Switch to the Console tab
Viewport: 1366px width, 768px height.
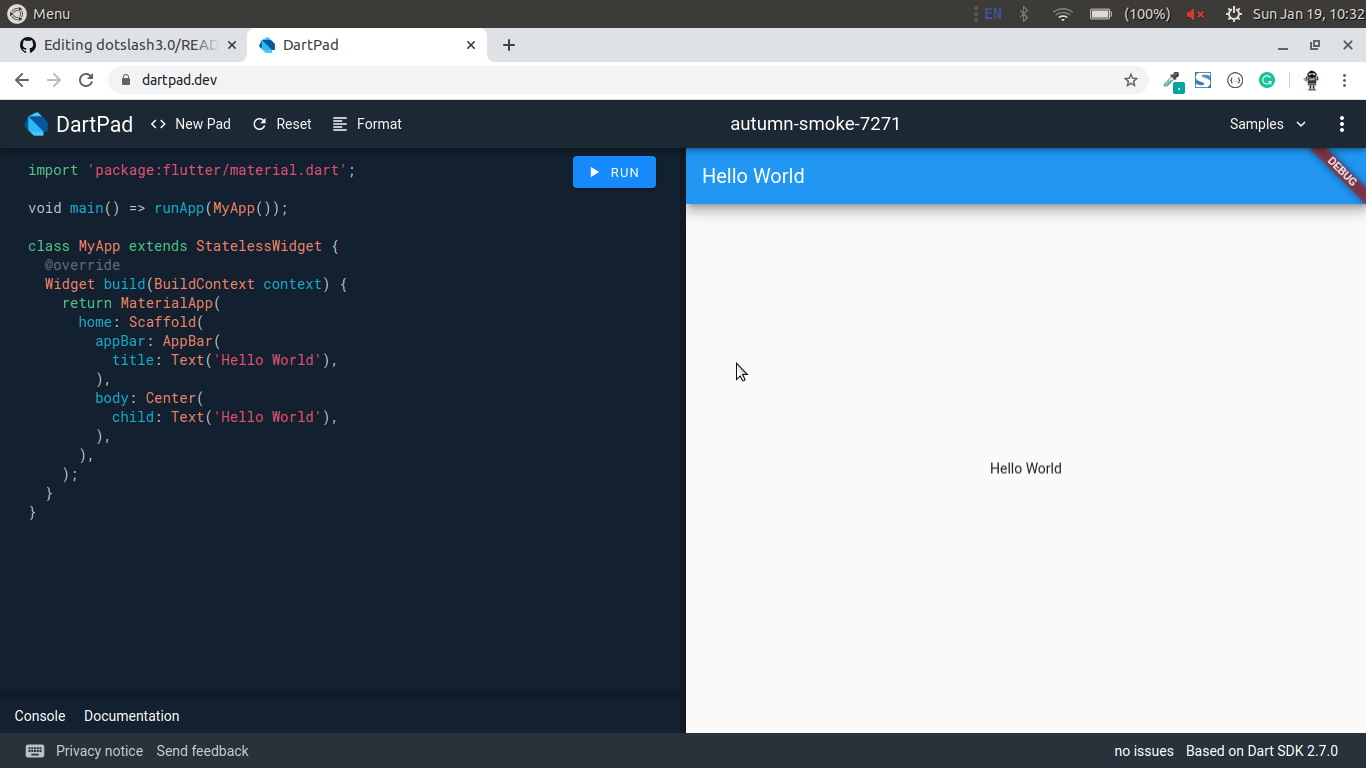point(39,716)
